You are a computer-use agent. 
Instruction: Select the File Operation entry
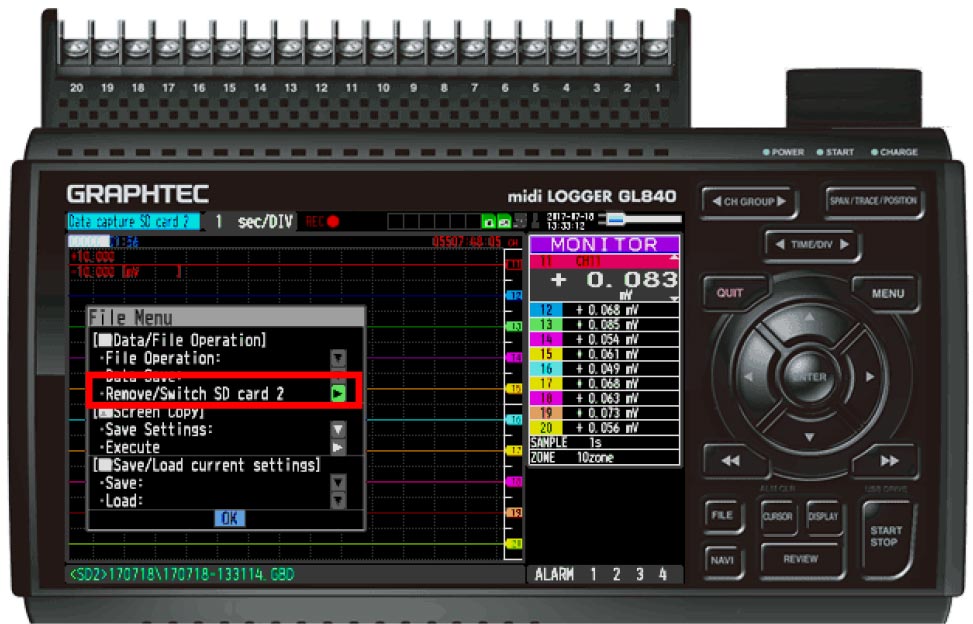pyautogui.click(x=163, y=359)
